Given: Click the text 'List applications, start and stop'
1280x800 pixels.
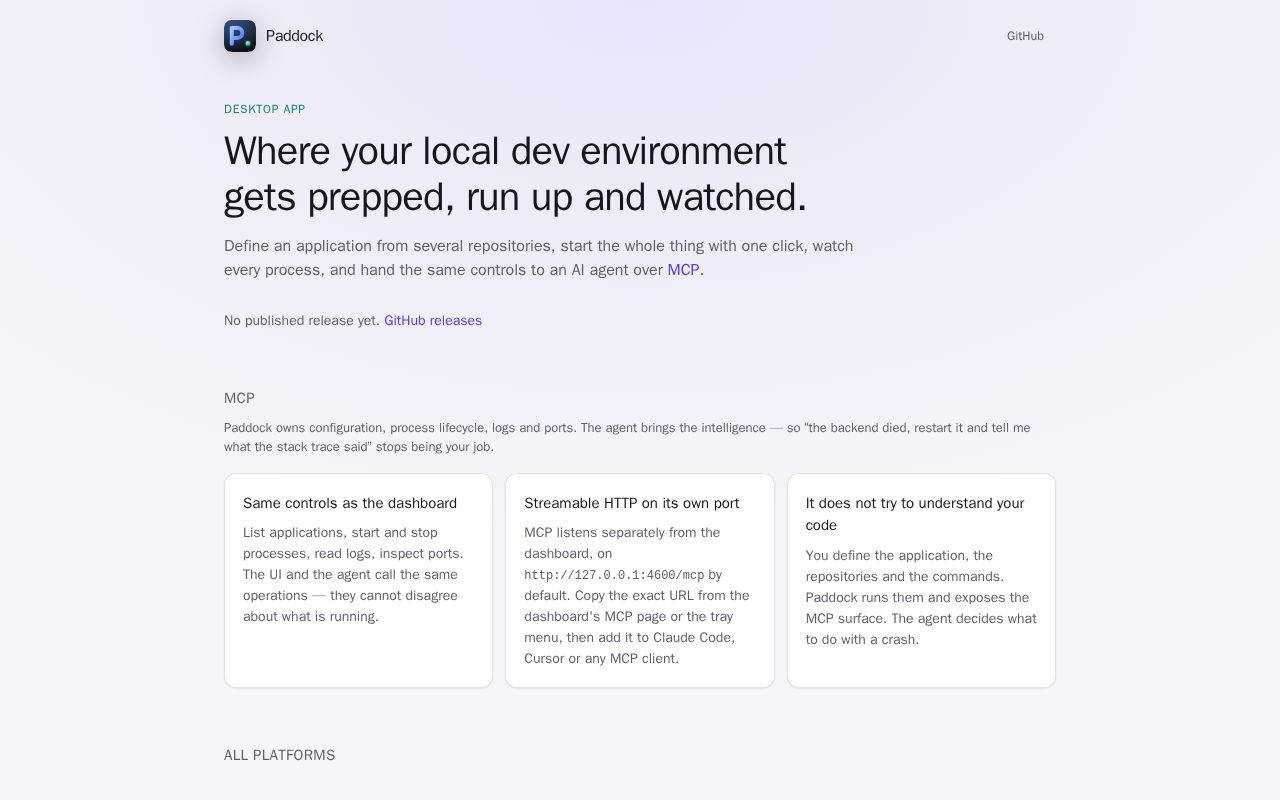Looking at the screenshot, I should [x=340, y=533].
